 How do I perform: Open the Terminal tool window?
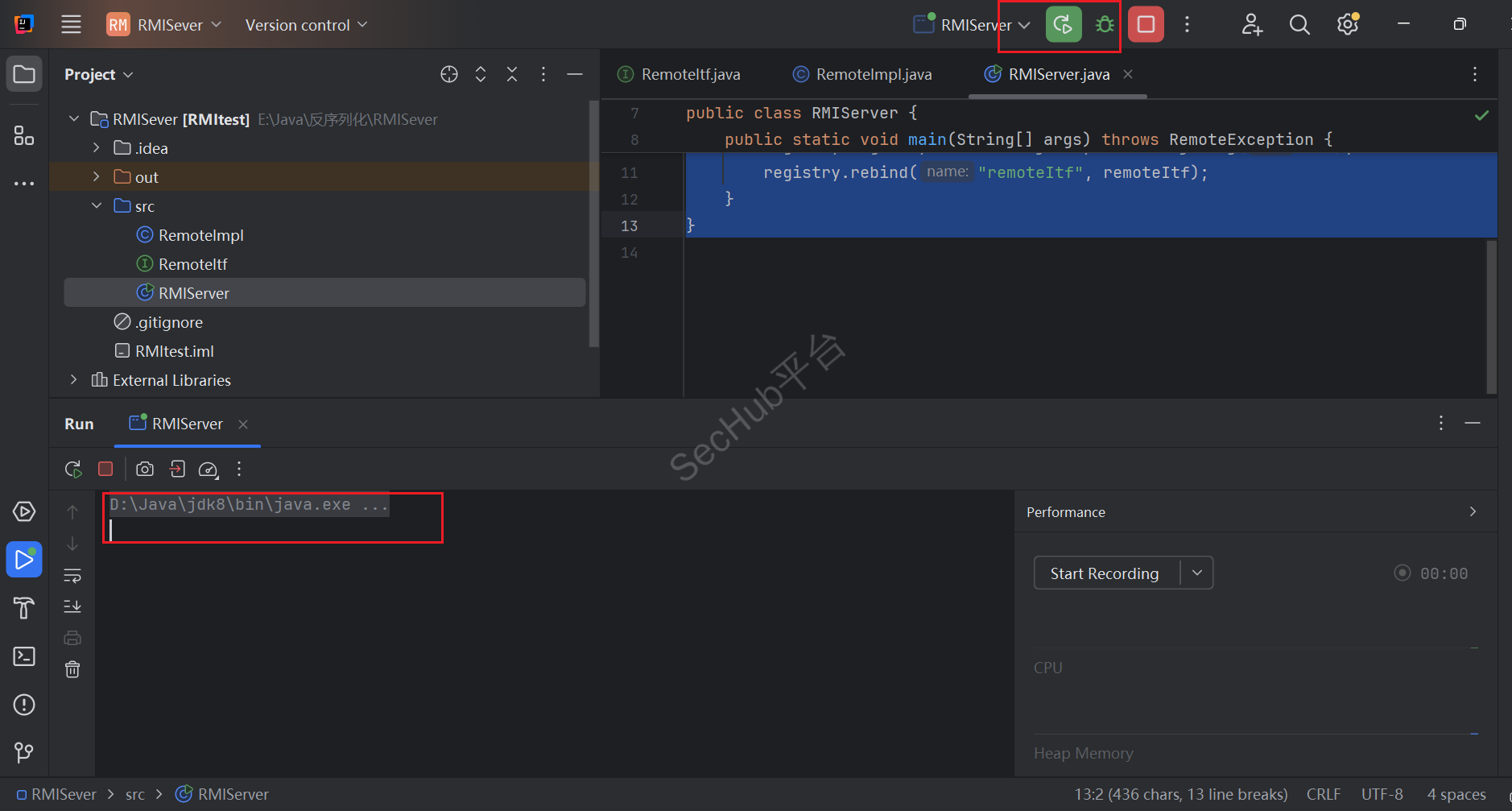pos(24,656)
